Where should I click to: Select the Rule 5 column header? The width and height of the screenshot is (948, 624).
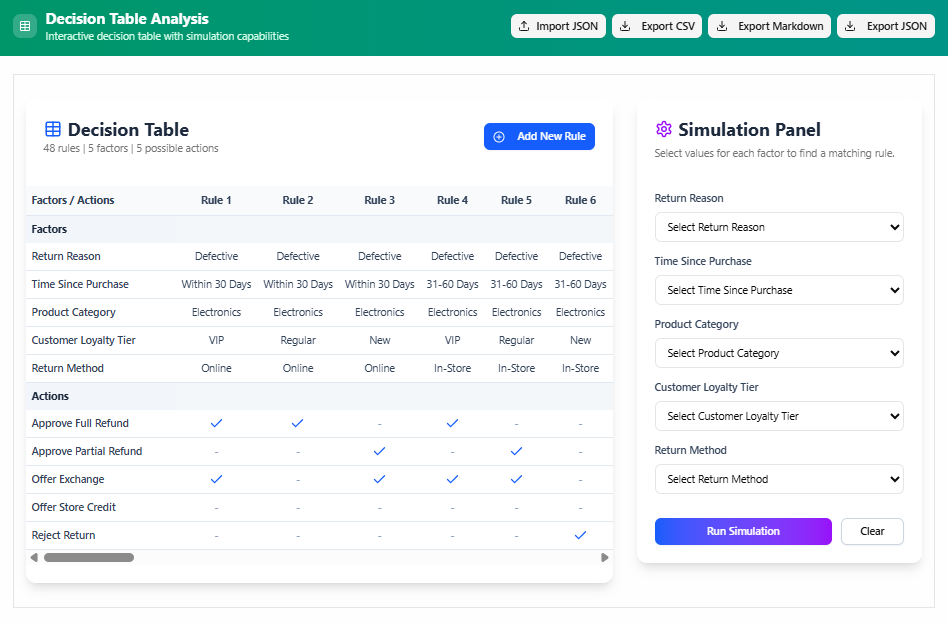pyautogui.click(x=516, y=200)
